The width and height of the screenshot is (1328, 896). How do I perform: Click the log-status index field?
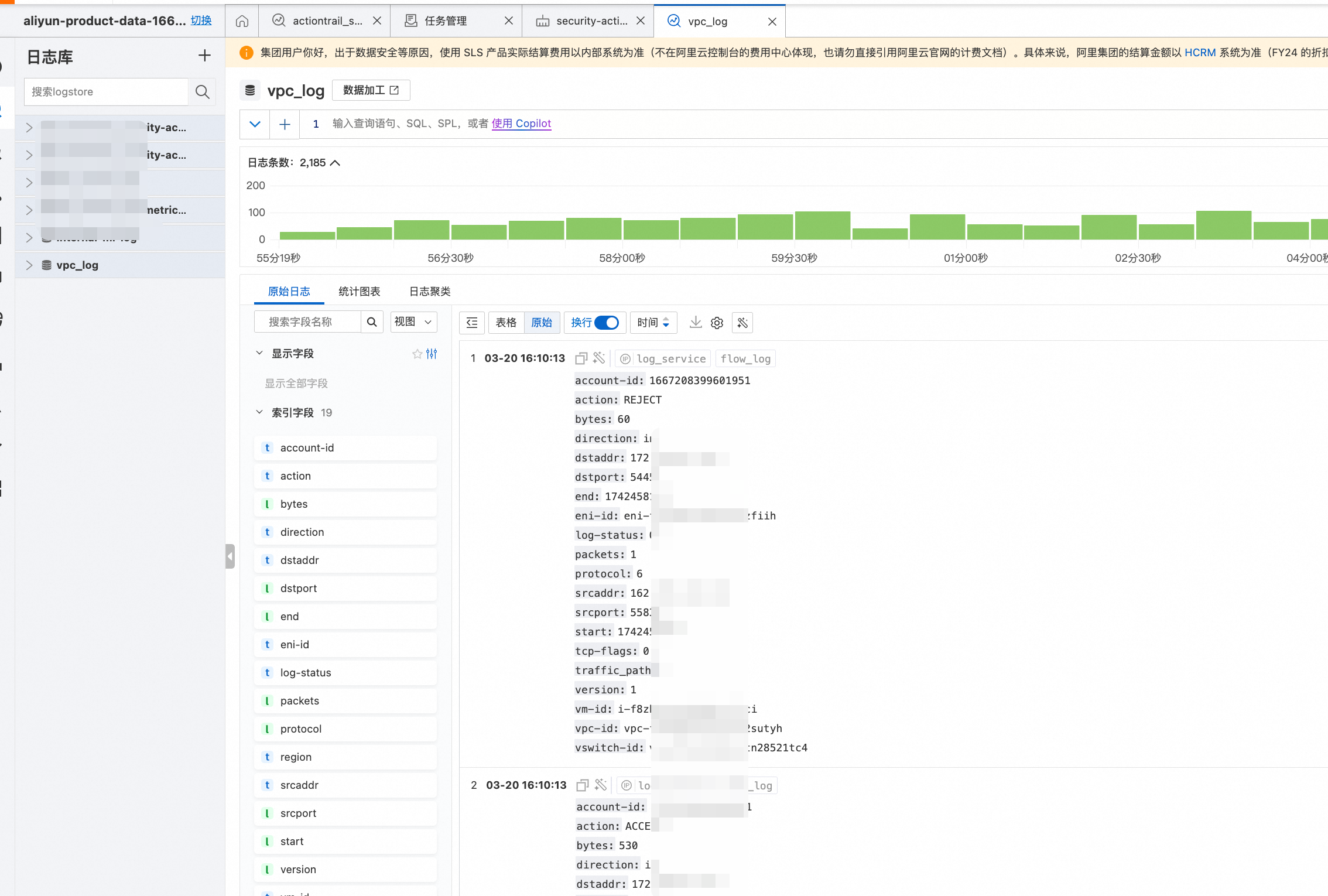345,673
